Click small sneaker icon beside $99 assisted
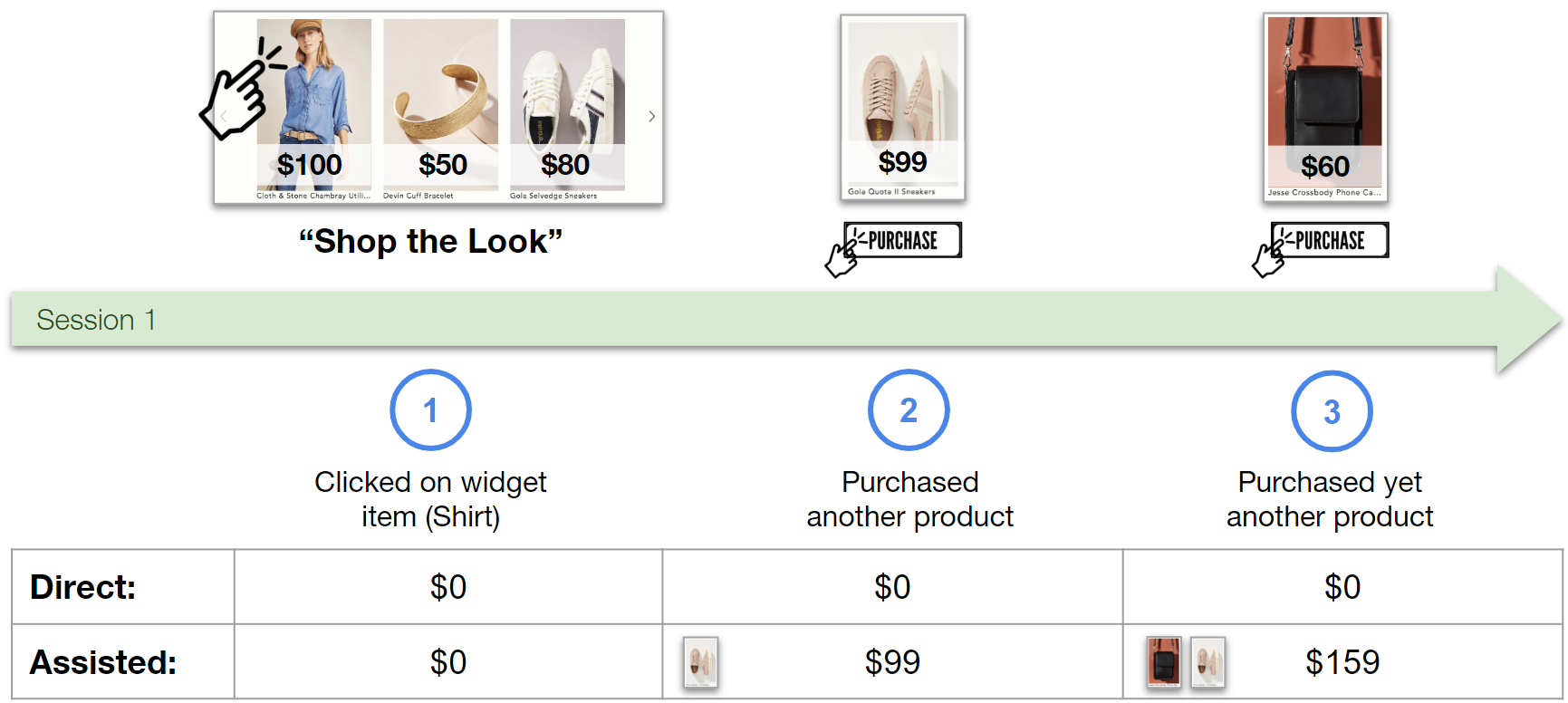 point(700,663)
